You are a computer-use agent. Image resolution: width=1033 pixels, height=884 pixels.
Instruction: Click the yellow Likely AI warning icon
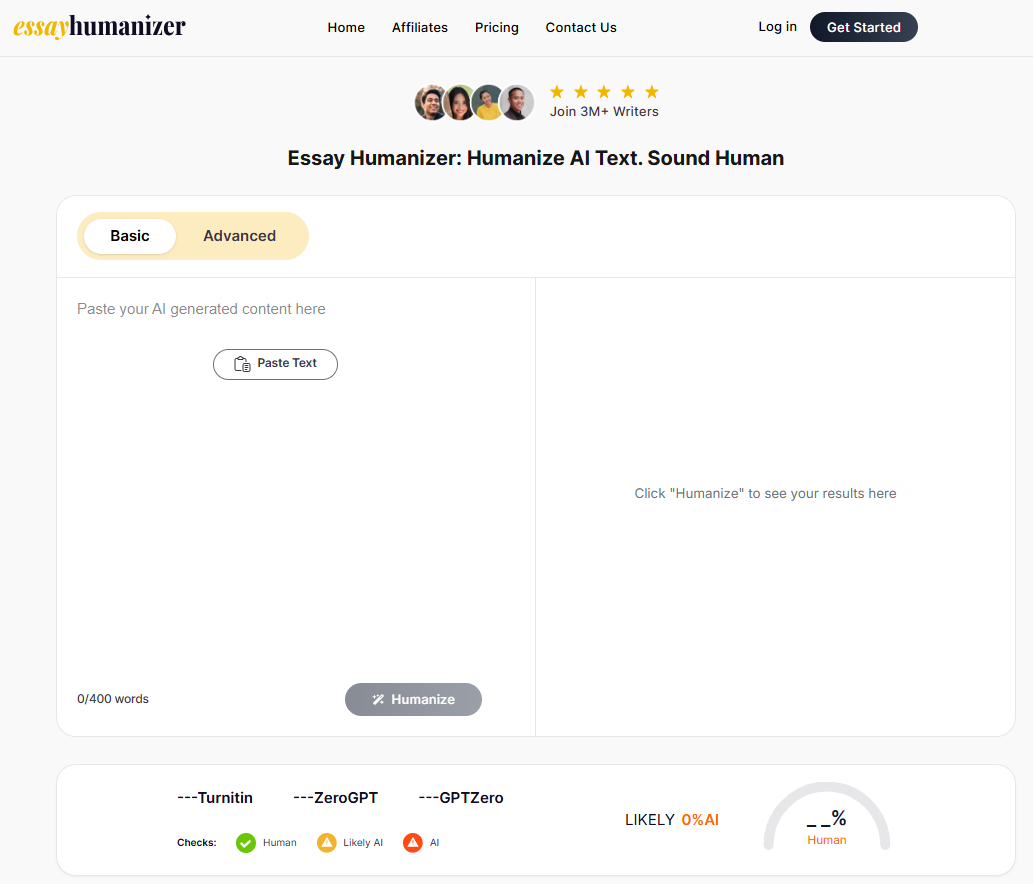click(327, 842)
